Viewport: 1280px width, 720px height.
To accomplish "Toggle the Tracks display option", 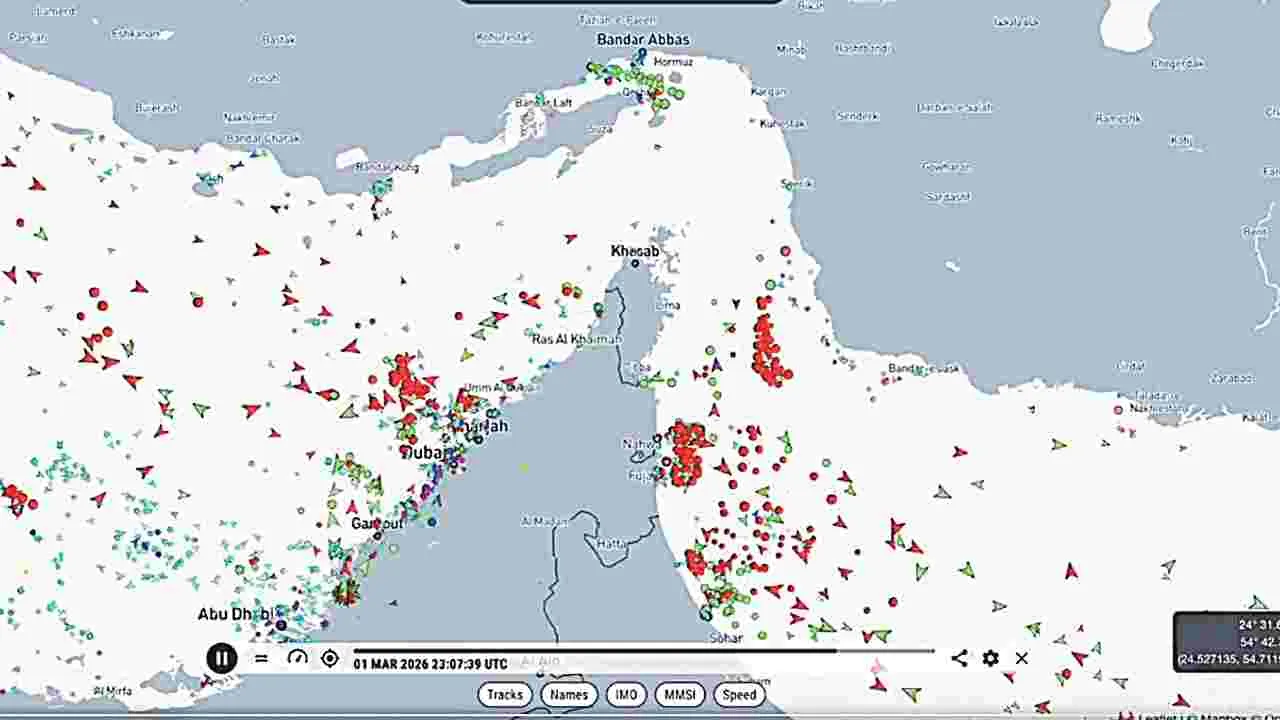I will [505, 694].
